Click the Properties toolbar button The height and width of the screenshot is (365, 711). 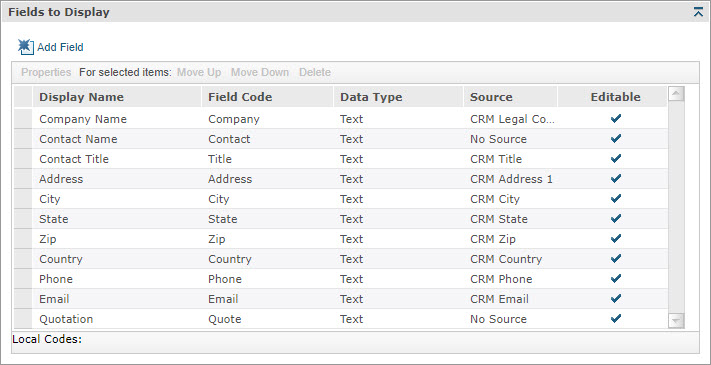coord(46,72)
